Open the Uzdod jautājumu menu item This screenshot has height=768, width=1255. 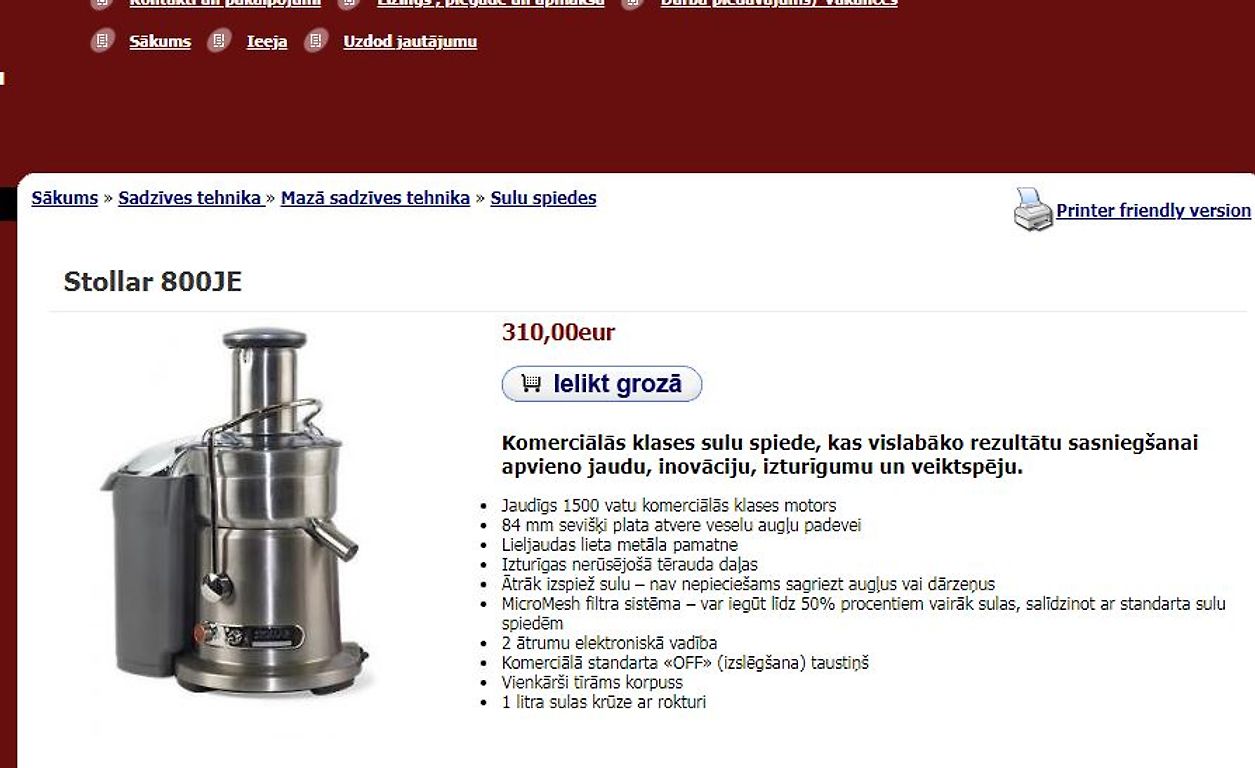pos(410,42)
